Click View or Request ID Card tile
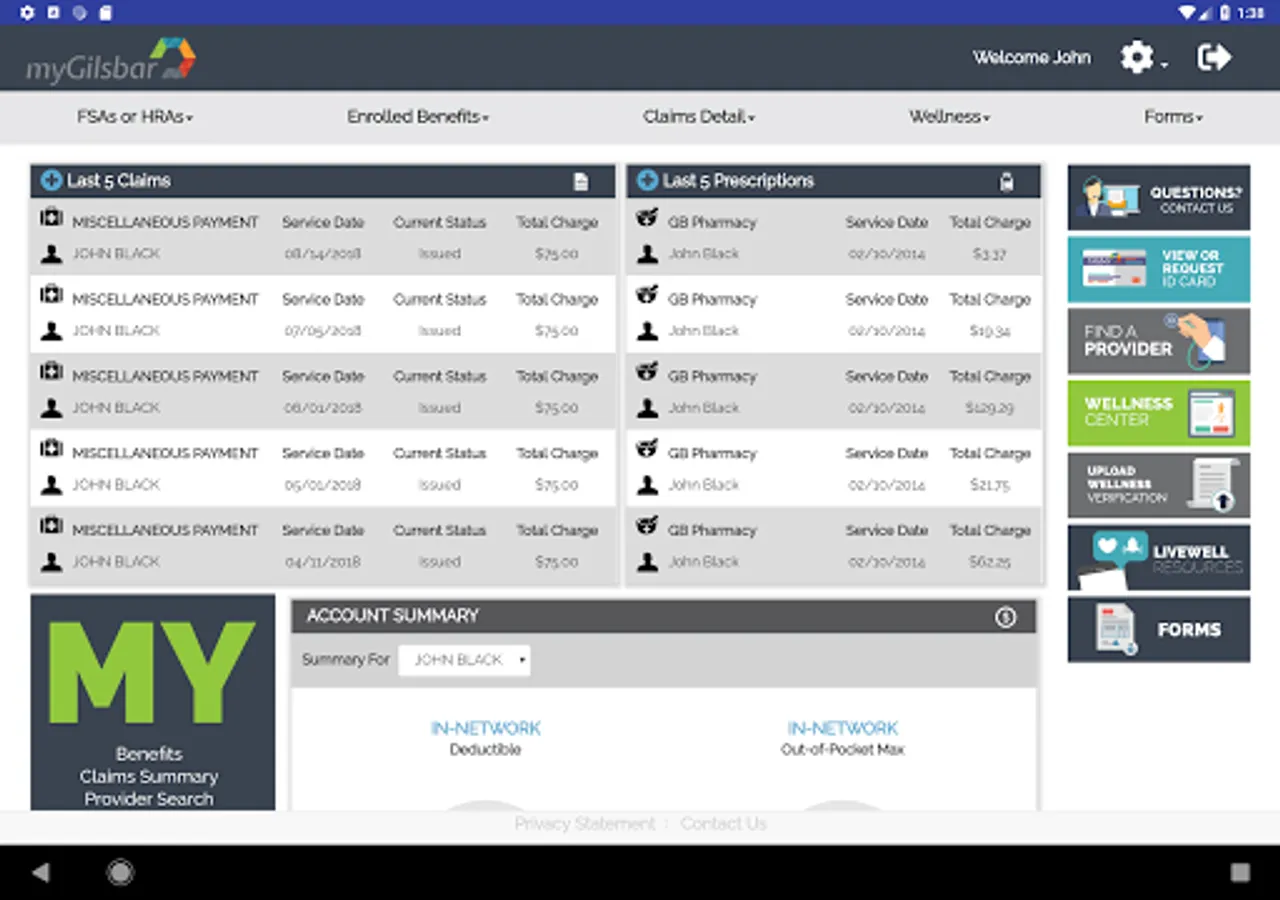This screenshot has height=900, width=1280. tap(1159, 270)
